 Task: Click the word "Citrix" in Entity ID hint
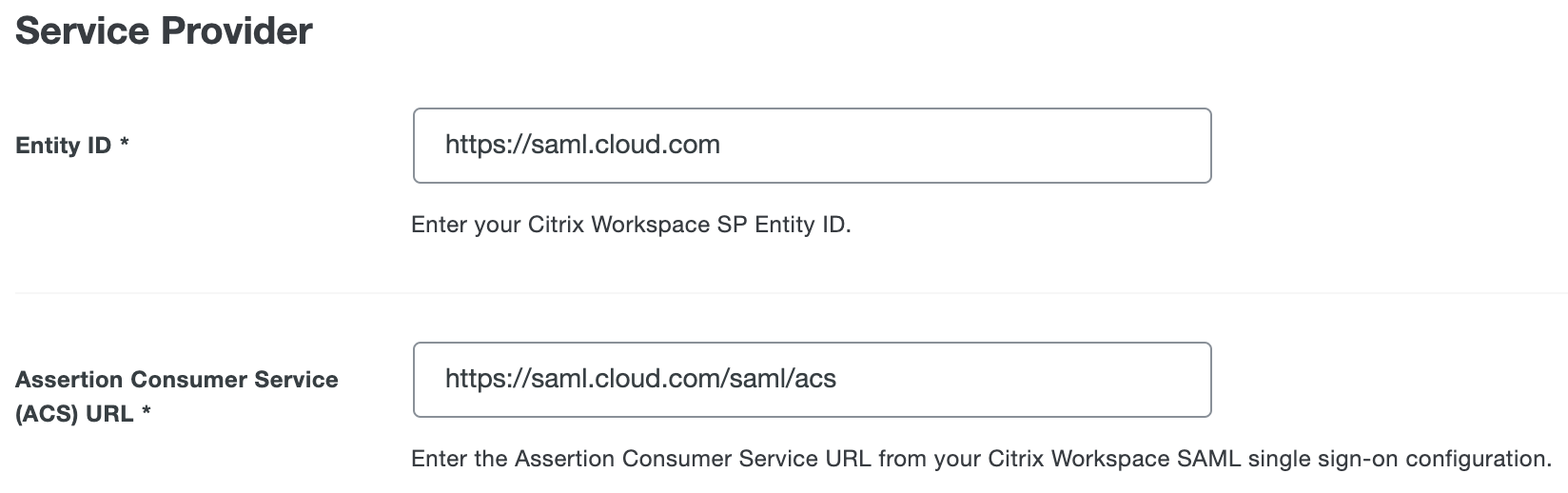pos(556,226)
